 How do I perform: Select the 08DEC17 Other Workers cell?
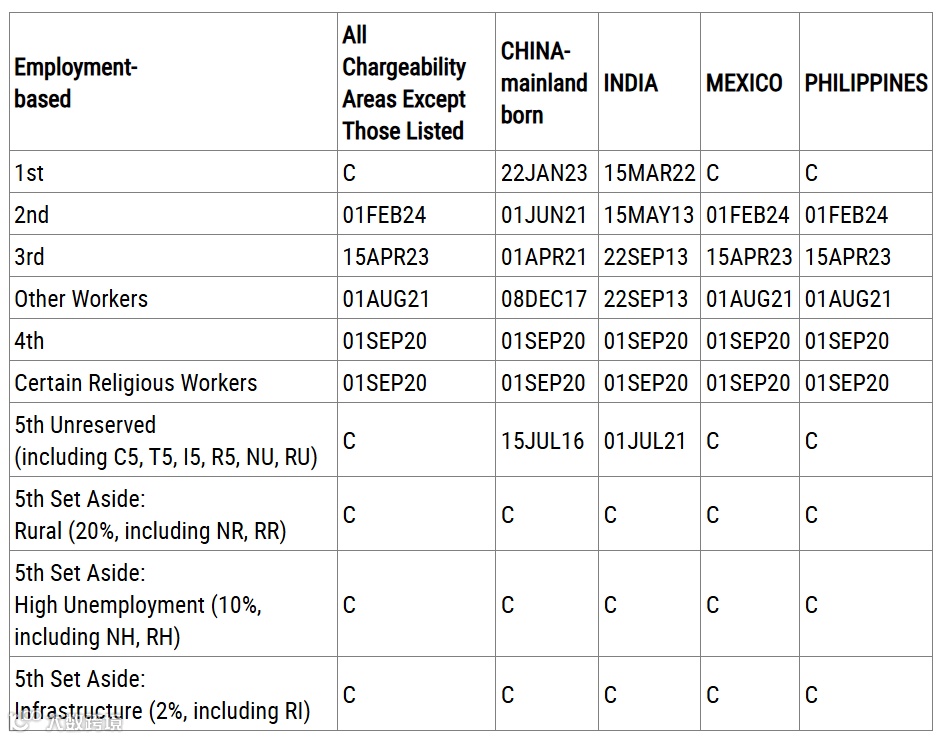544,299
